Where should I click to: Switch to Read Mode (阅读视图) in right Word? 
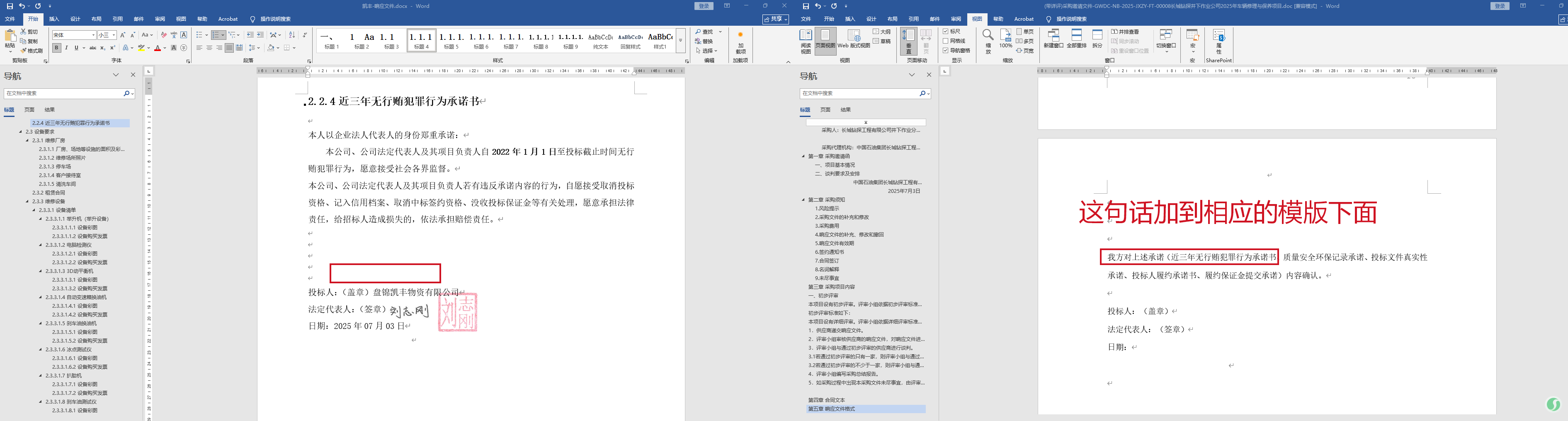[805, 41]
